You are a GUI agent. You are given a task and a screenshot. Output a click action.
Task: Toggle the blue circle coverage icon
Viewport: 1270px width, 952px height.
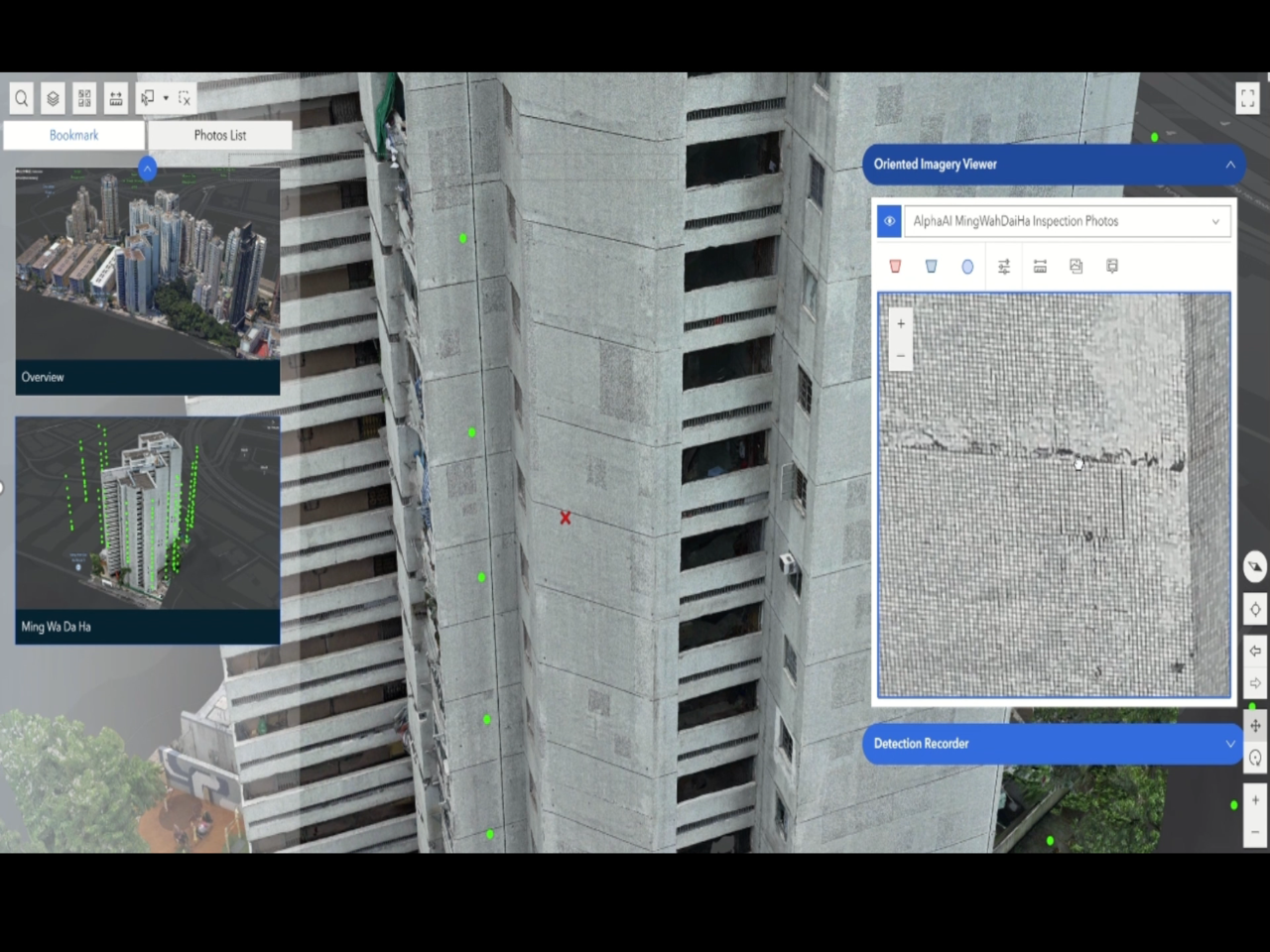(x=967, y=267)
